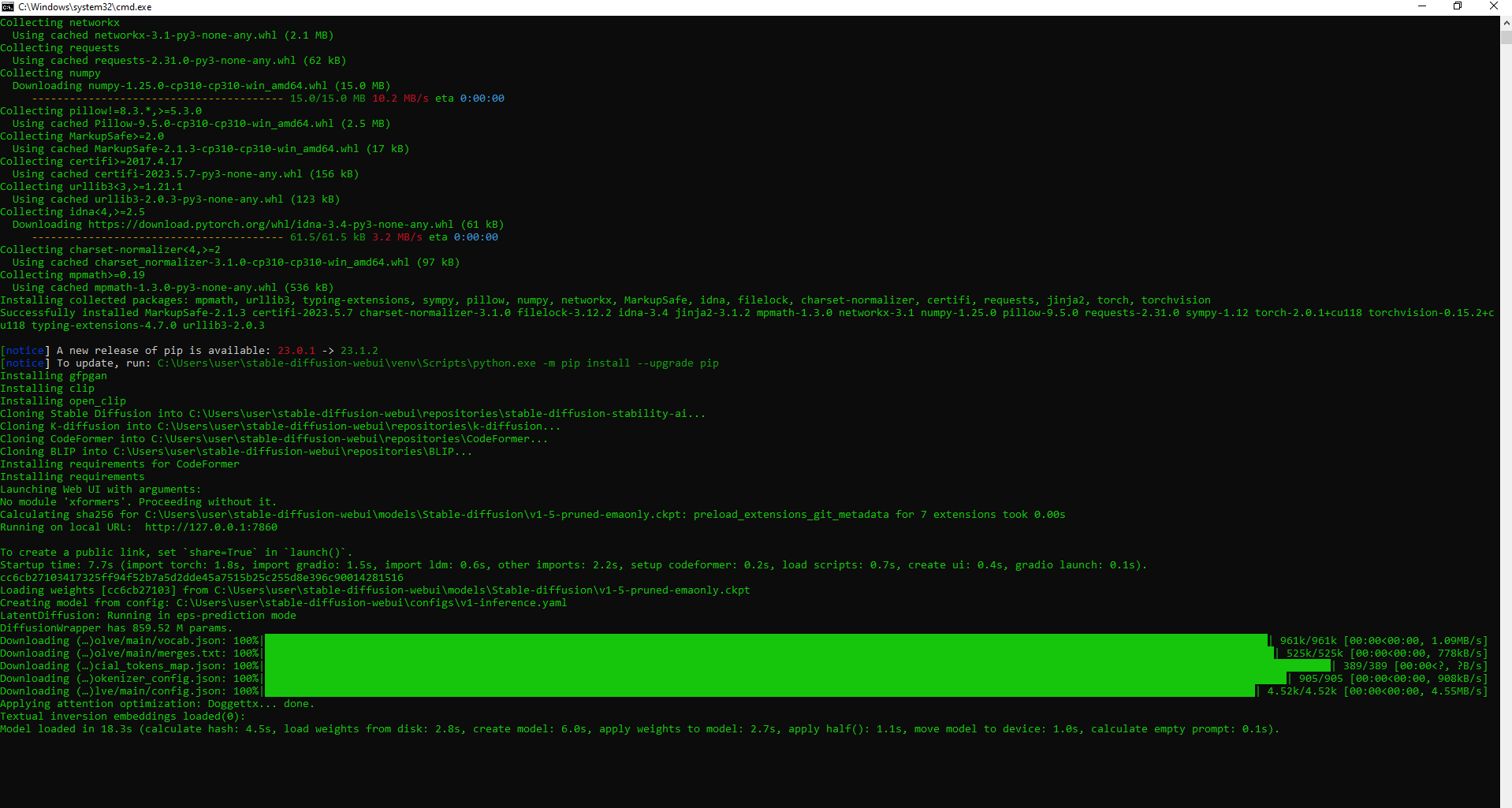This screenshot has width=1512, height=808.
Task: Click the pip upgrade command with python.exe path
Action: click(438, 363)
